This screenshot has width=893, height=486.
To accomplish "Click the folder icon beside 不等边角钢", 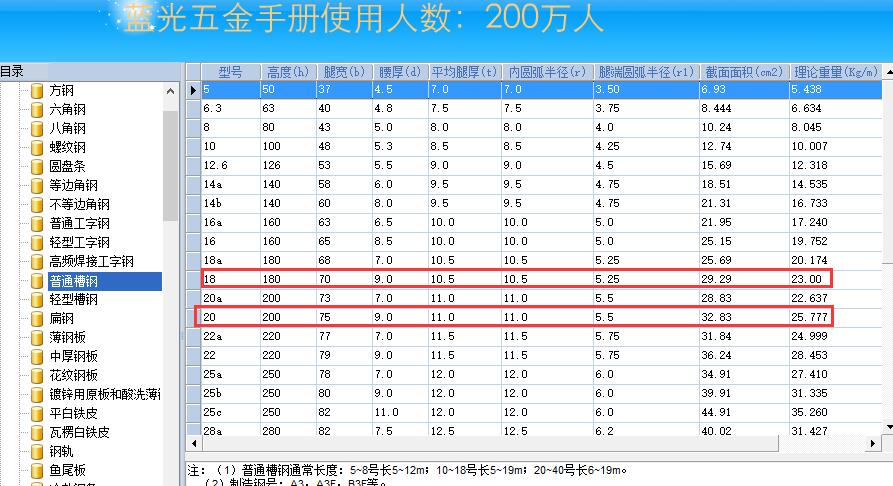I will pyautogui.click(x=37, y=205).
